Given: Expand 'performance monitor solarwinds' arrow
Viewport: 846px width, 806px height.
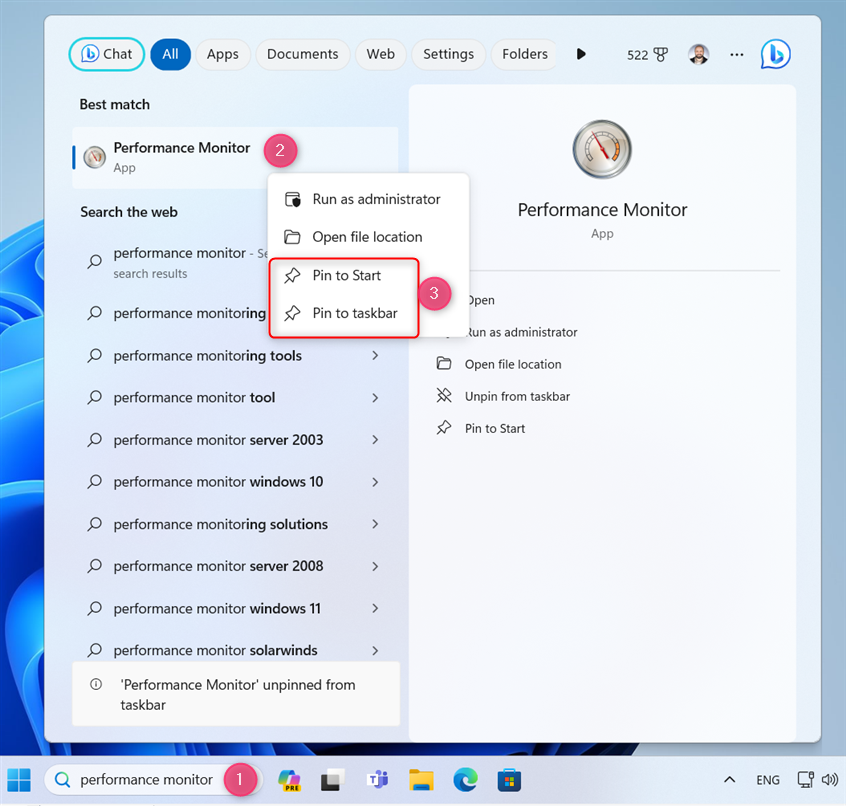Looking at the screenshot, I should click(x=375, y=651).
